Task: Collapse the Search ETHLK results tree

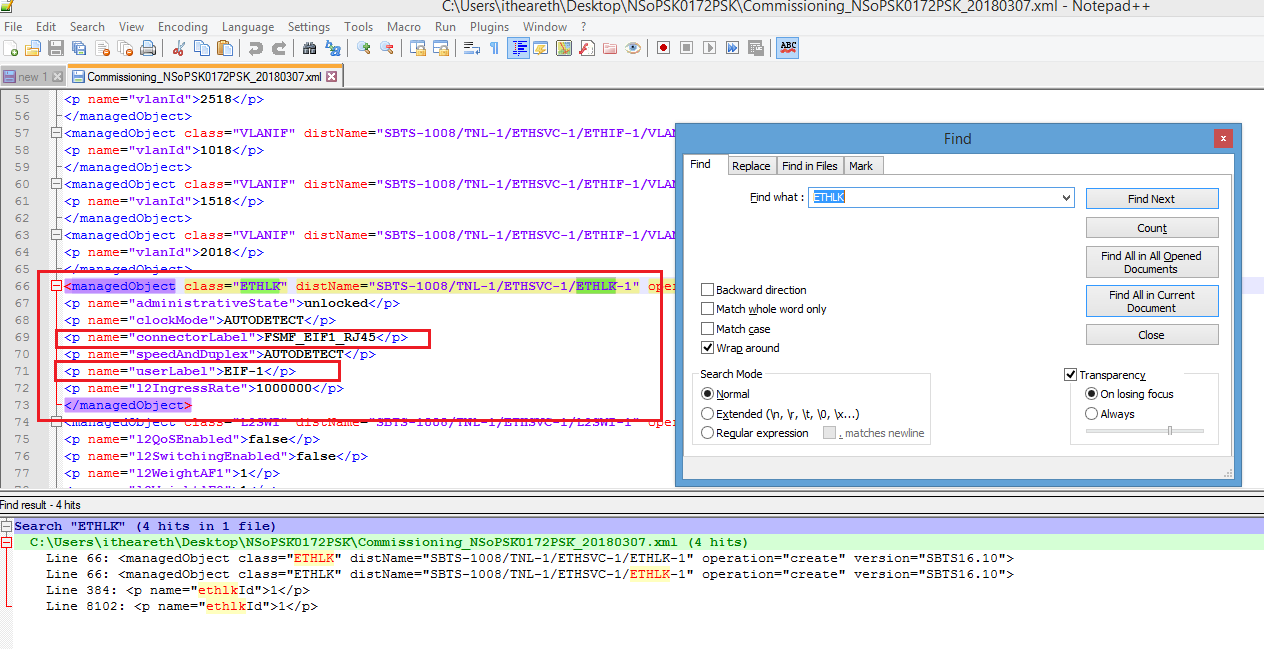Action: pyautogui.click(x=8, y=525)
